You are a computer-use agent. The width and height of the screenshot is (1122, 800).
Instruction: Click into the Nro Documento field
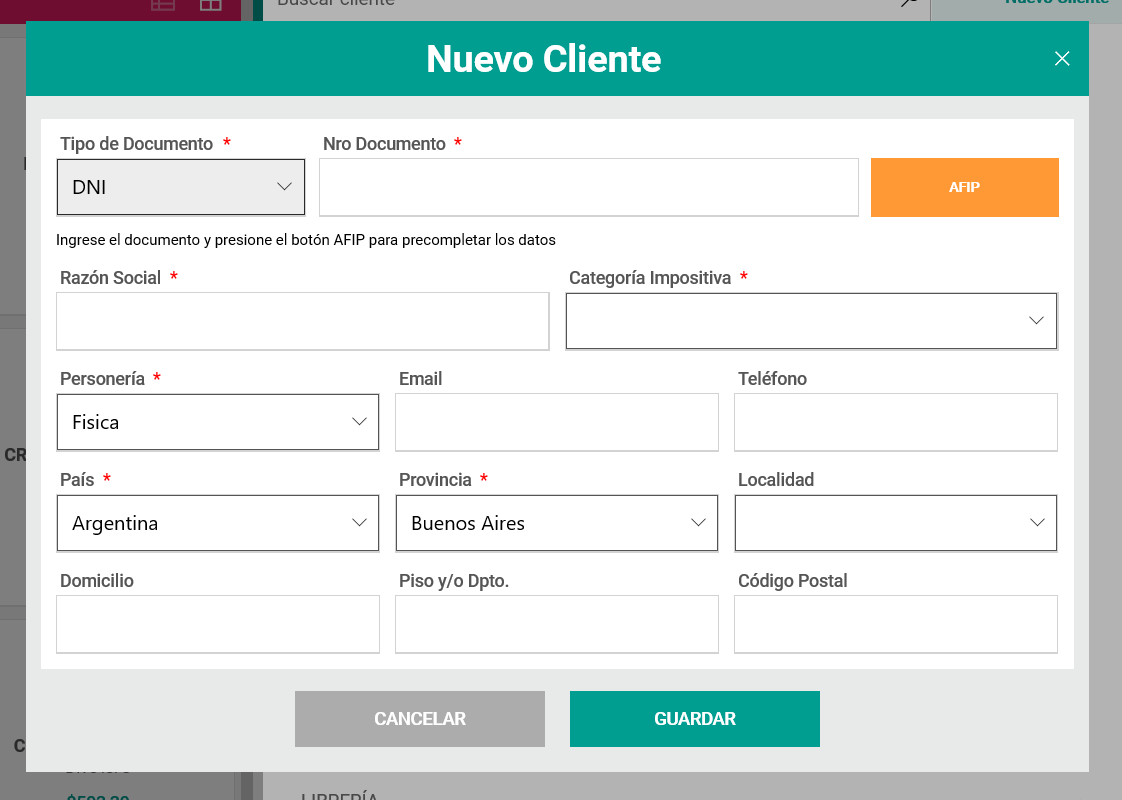588,187
